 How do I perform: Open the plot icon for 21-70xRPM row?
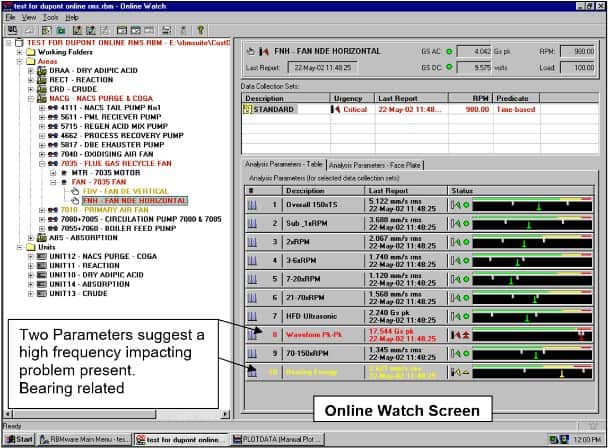click(252, 298)
